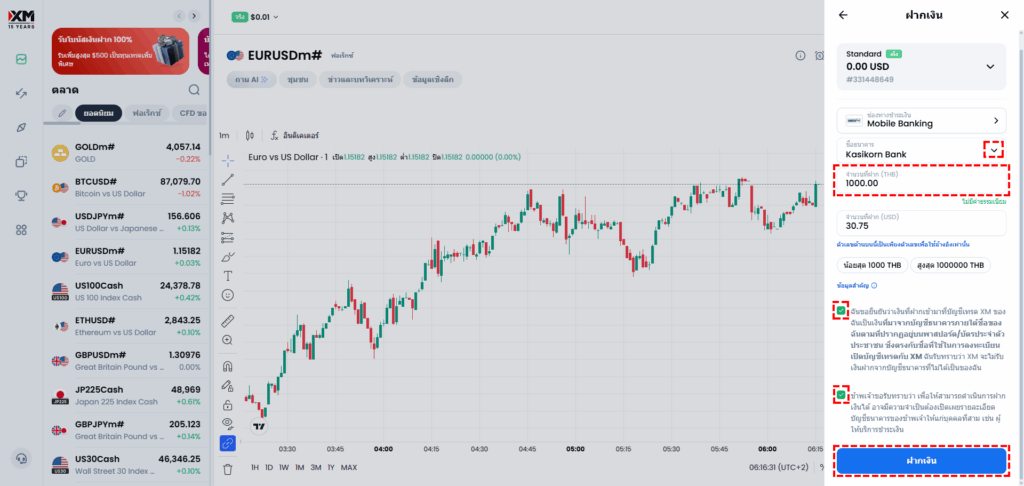The height and width of the screenshot is (486, 1024).
Task: Expand the Standard account selector
Action: (x=990, y=66)
